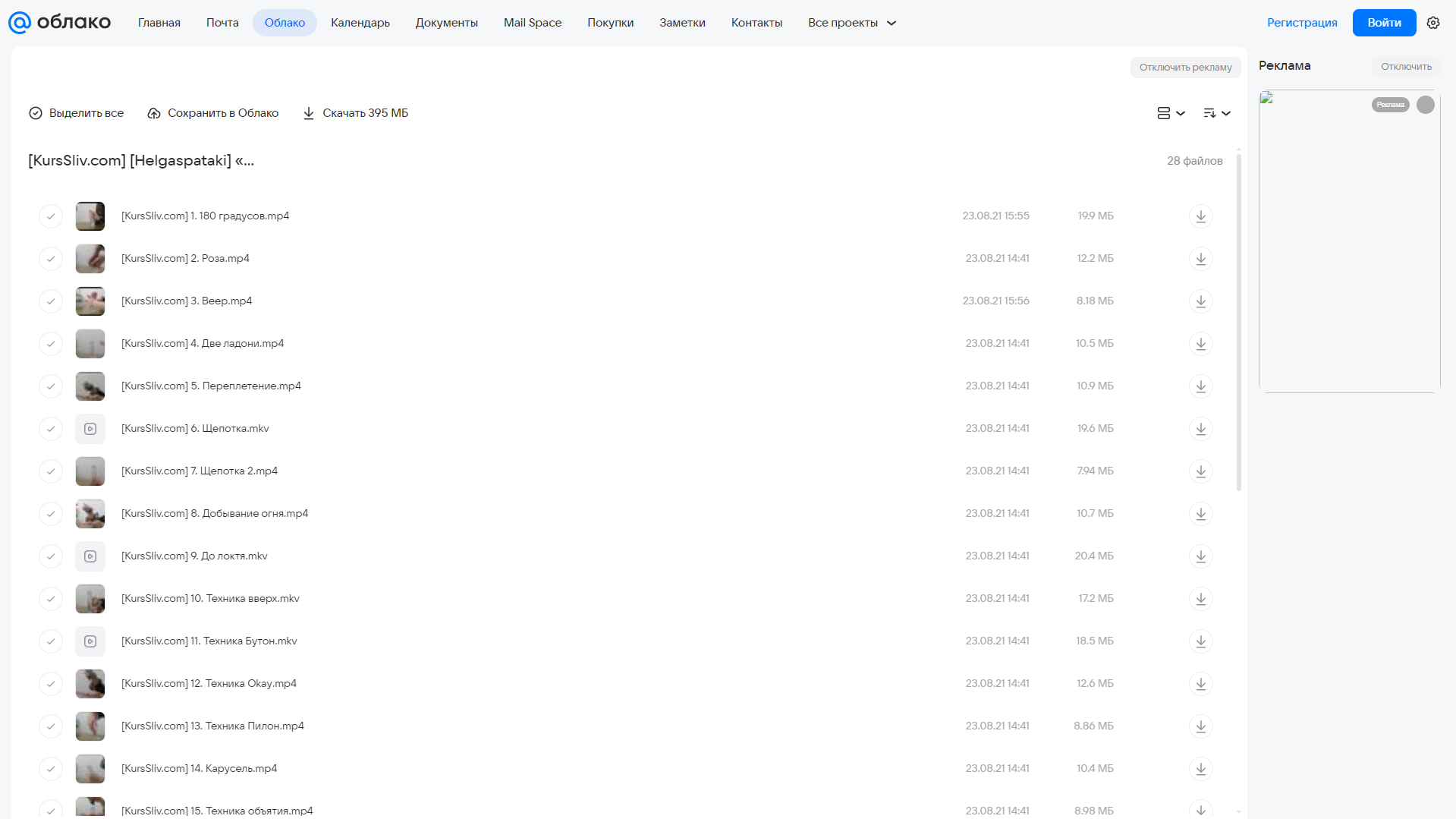The image size is (1456, 819).
Task: Open thumbnail of Две ладони.mp4
Action: (90, 344)
